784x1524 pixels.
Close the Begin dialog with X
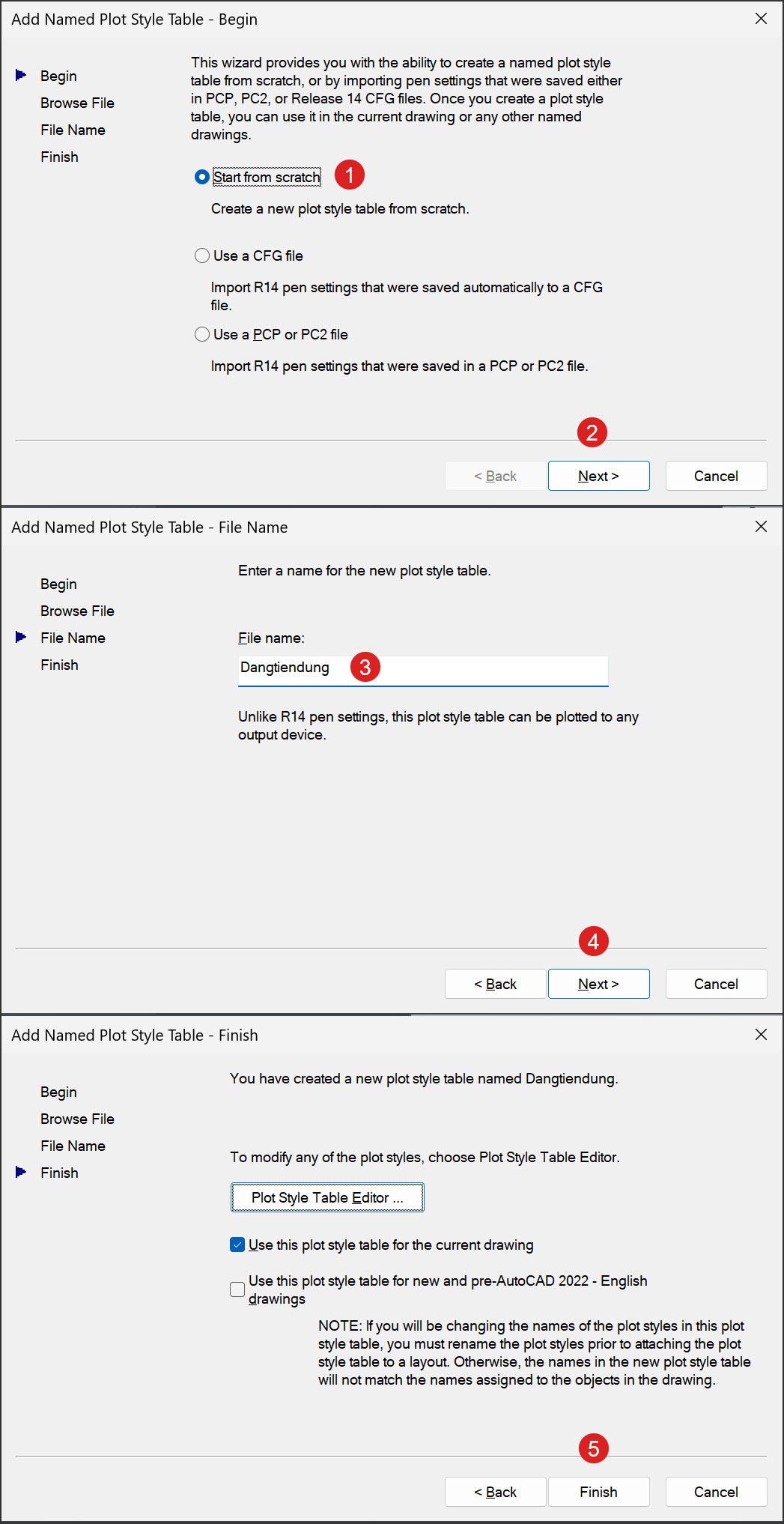[x=761, y=19]
